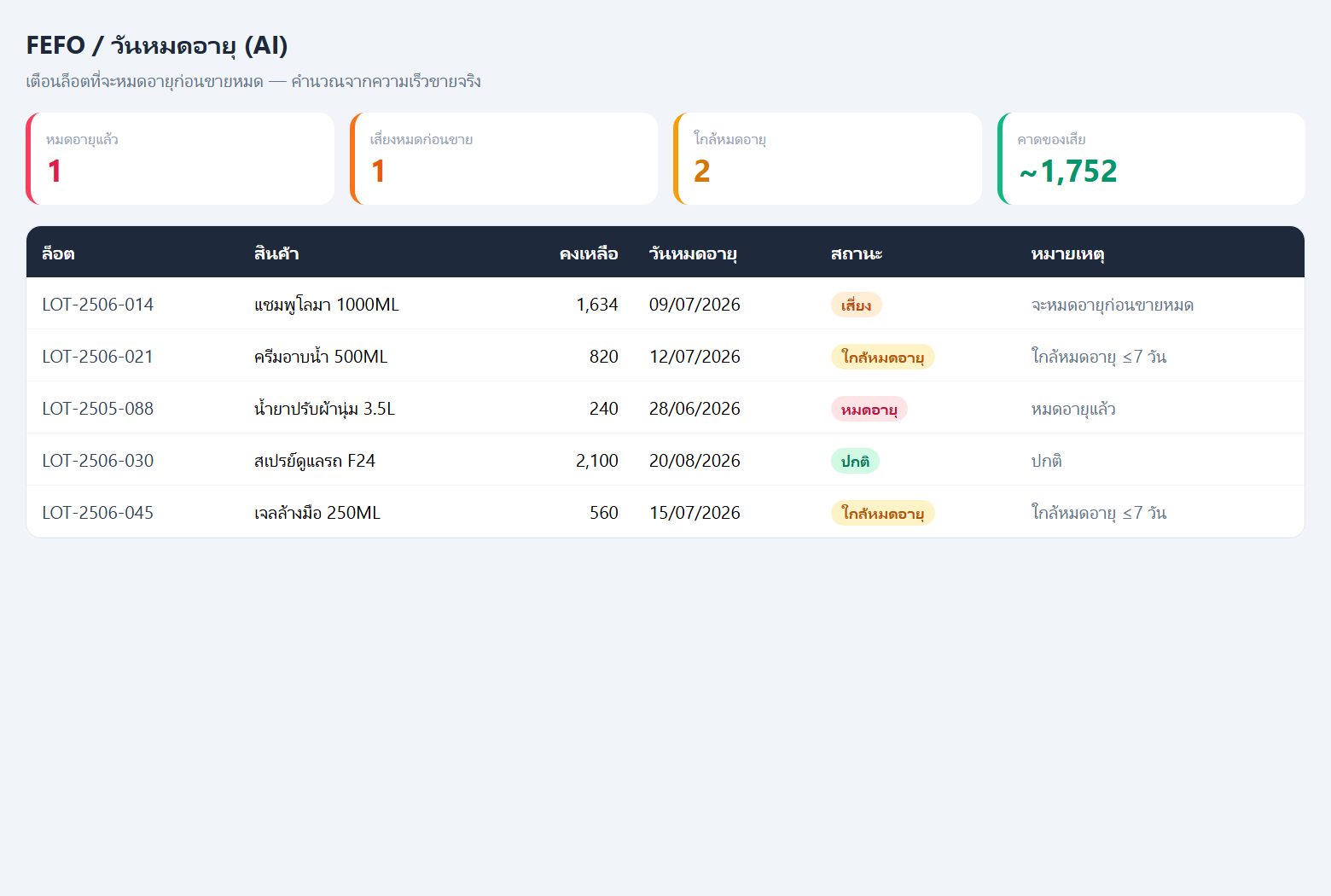Image resolution: width=1331 pixels, height=896 pixels.
Task: Click note หมดอายุแล้ว in LOT-2505-088 row
Action: pyautogui.click(x=1073, y=409)
